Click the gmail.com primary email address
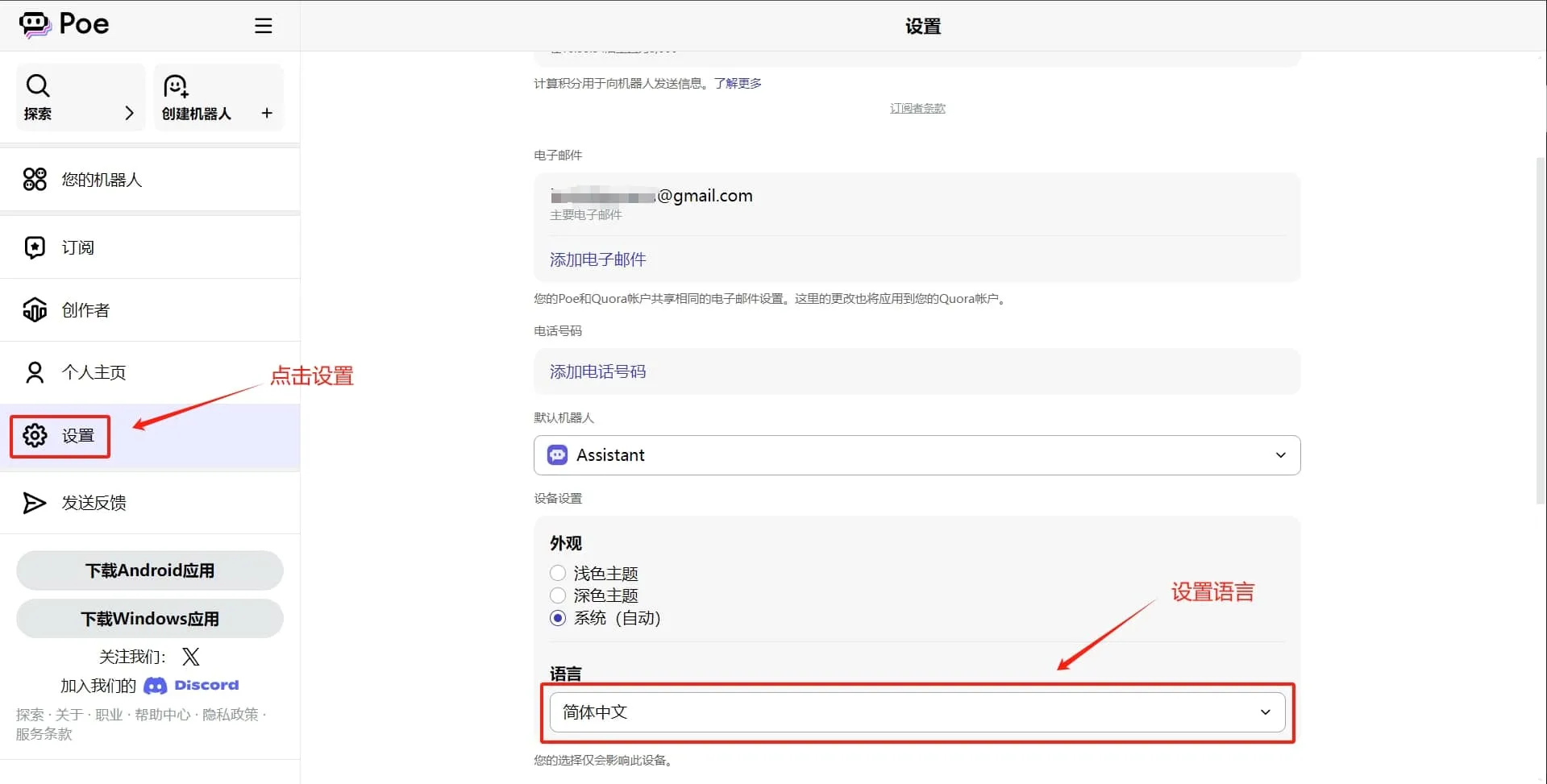Viewport: 1547px width, 784px height. pyautogui.click(x=651, y=196)
